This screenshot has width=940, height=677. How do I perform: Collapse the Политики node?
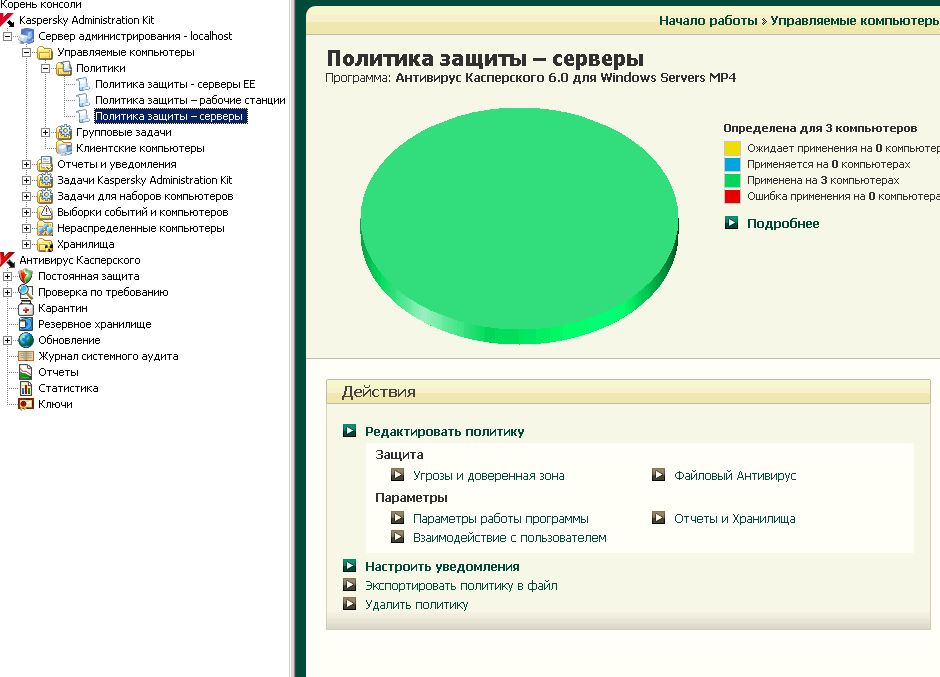pyautogui.click(x=46, y=68)
